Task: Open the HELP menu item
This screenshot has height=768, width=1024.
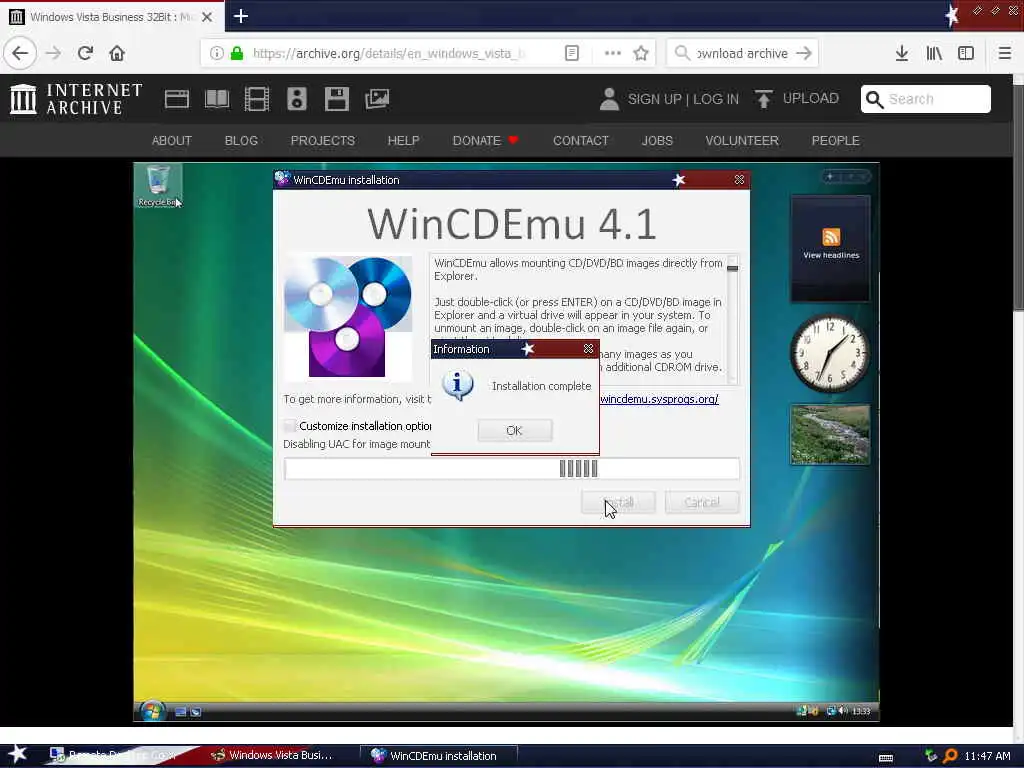Action: click(x=404, y=140)
